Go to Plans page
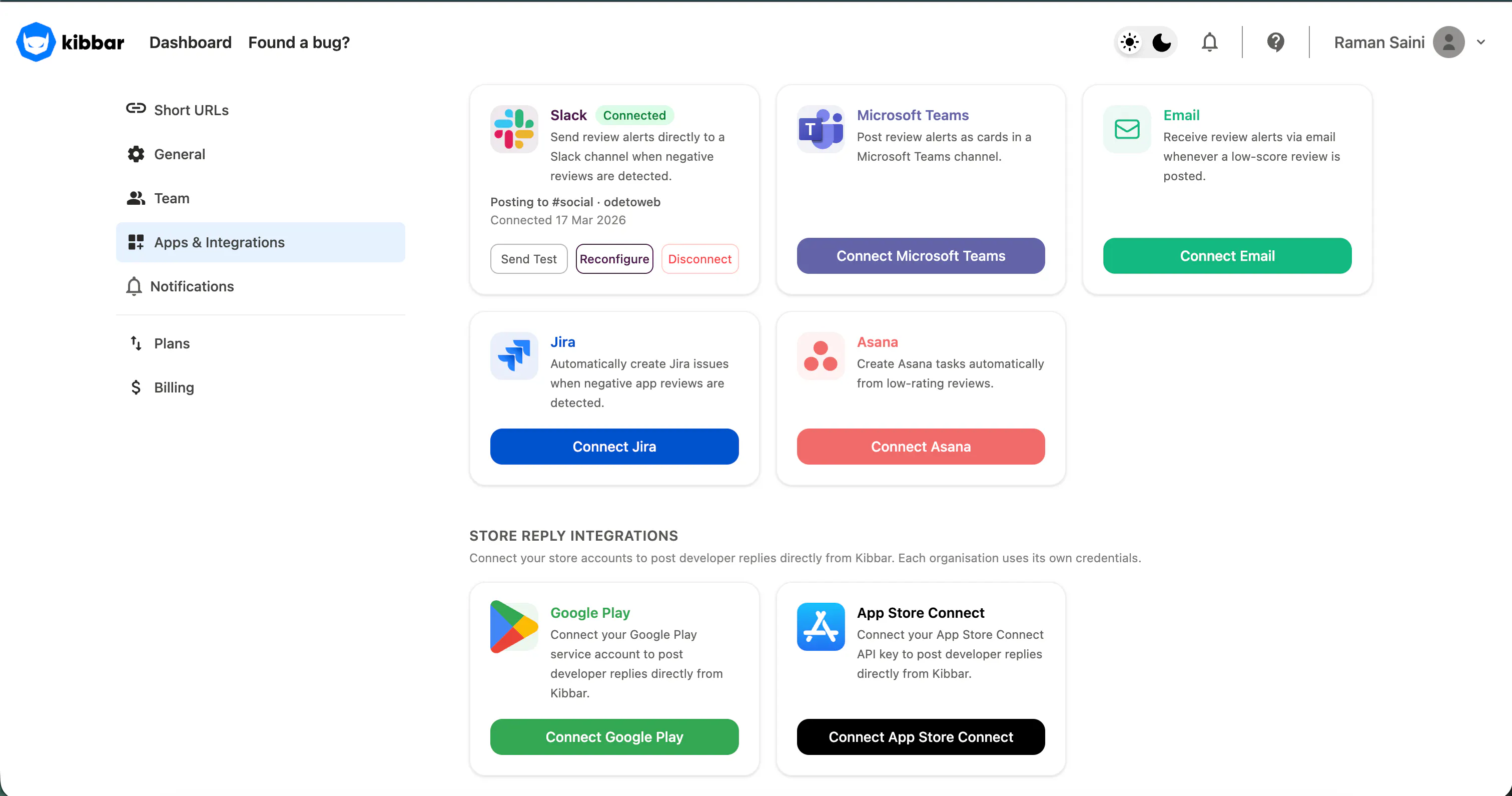Viewport: 1512px width, 796px height. coord(261,343)
